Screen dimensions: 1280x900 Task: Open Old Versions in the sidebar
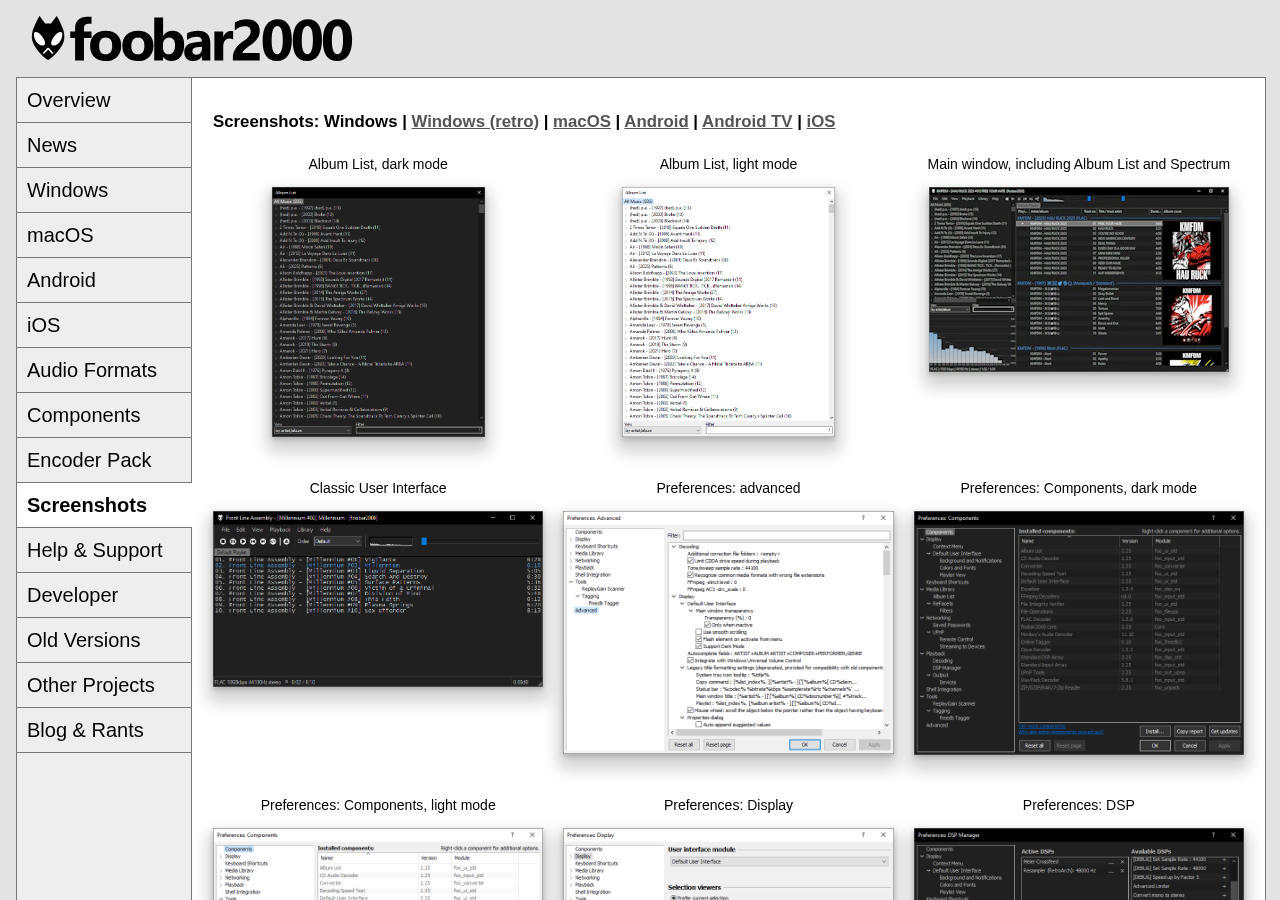[104, 640]
